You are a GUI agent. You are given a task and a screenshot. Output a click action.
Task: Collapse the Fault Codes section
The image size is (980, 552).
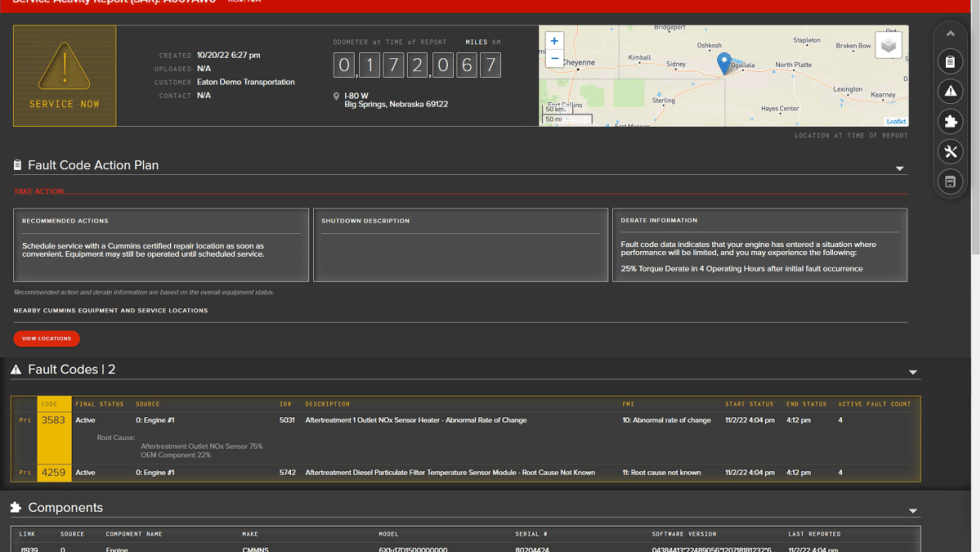click(x=913, y=373)
